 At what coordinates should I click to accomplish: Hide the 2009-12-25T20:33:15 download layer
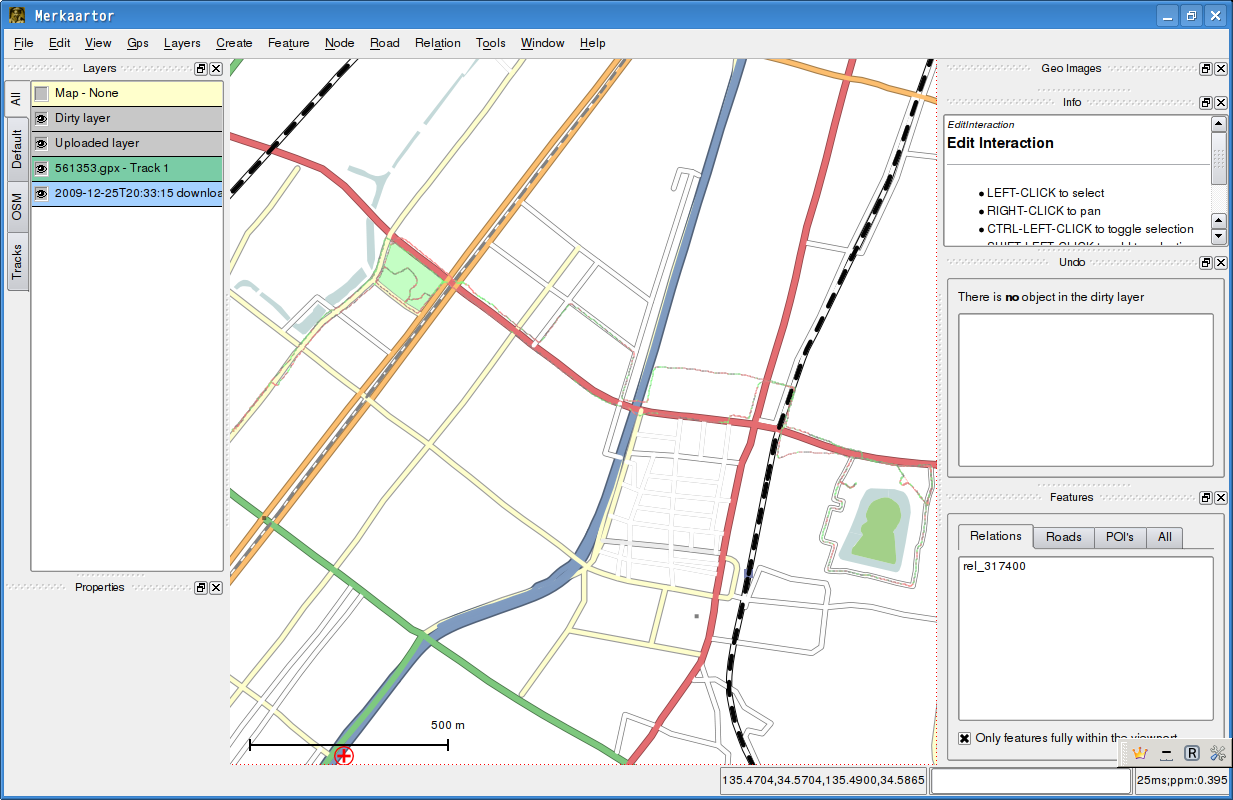[41, 193]
